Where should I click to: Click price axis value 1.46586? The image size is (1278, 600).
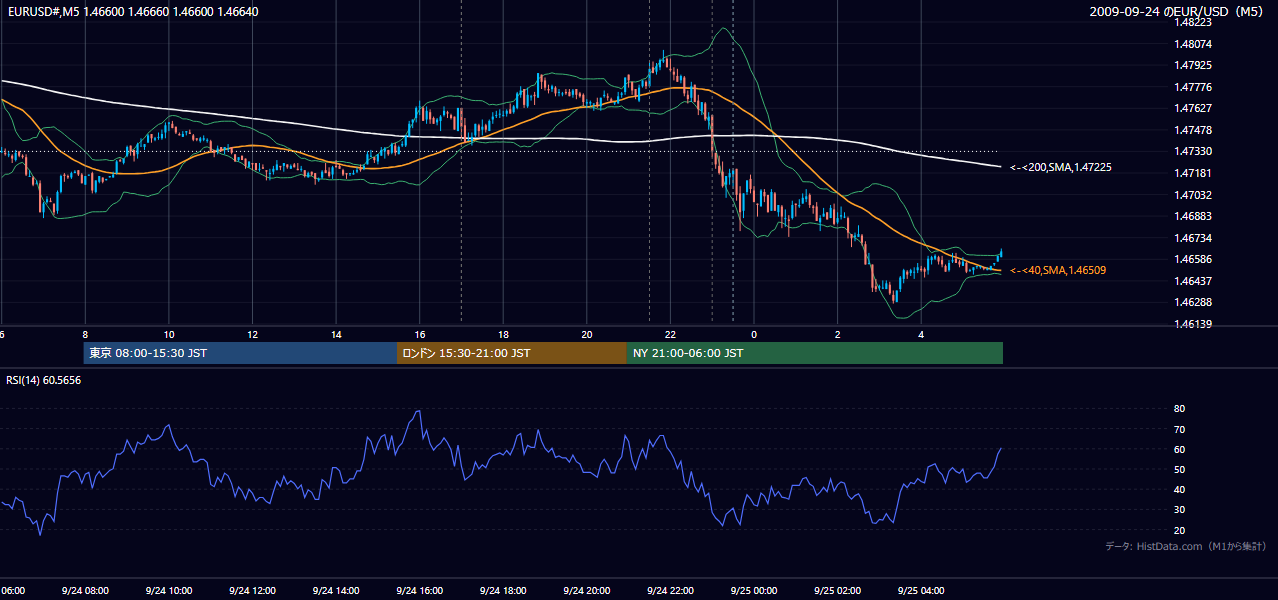(x=1194, y=259)
